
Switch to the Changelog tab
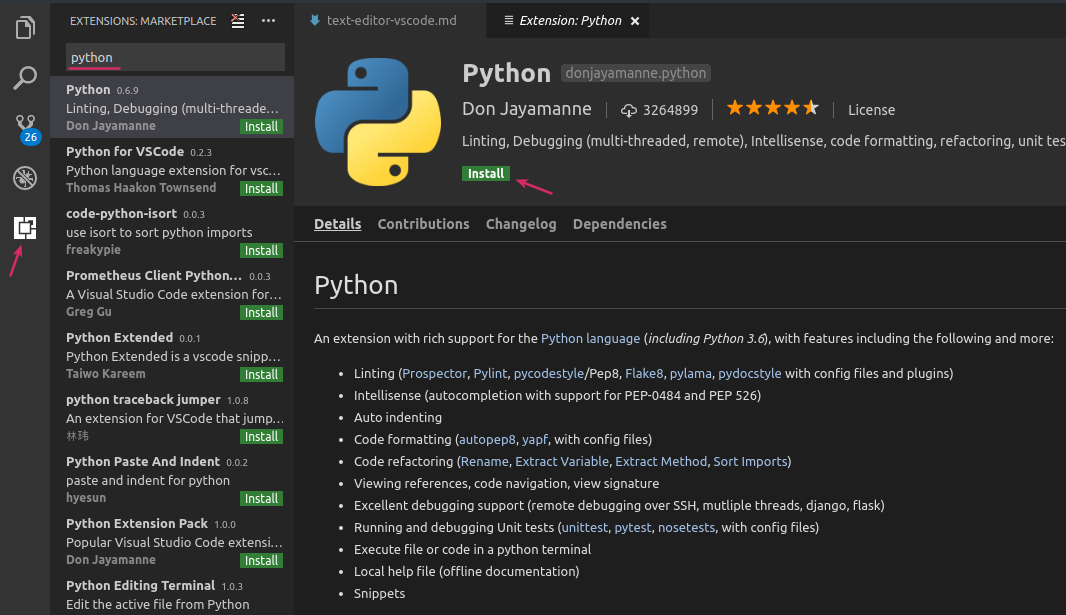coord(521,224)
